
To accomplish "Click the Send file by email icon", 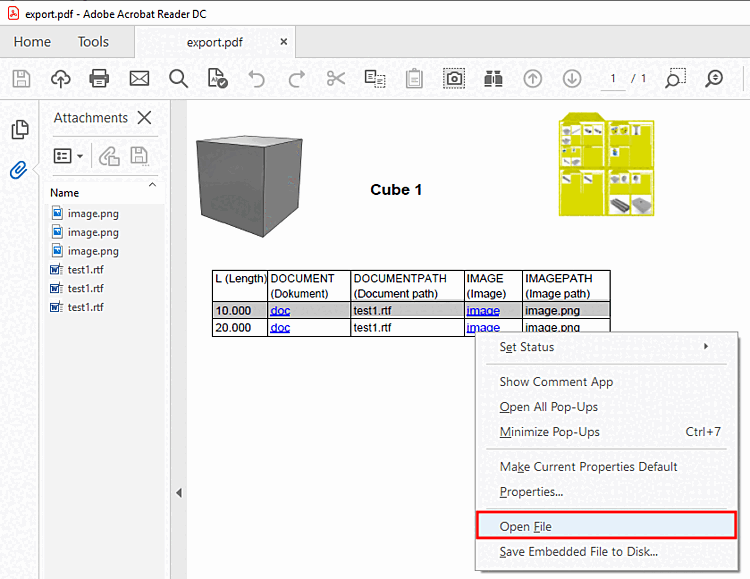I will tap(139, 78).
